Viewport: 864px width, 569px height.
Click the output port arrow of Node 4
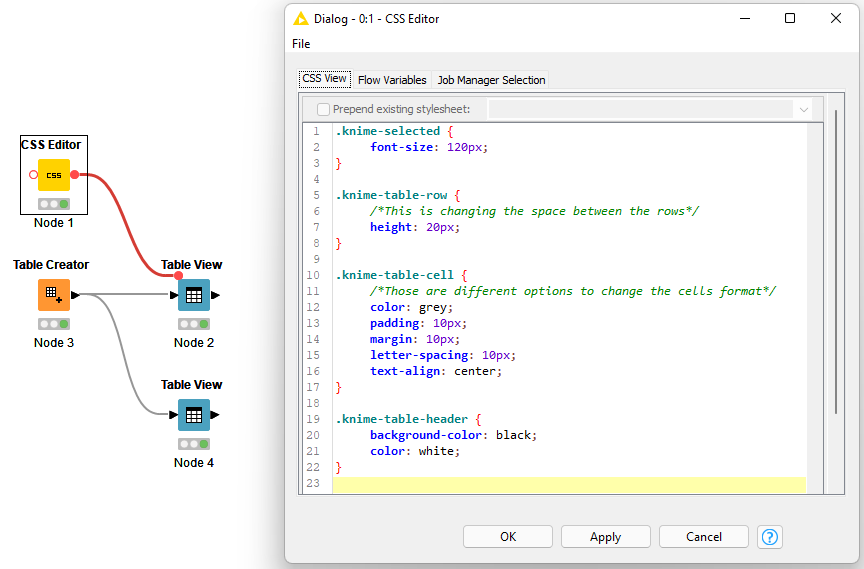pos(215,415)
